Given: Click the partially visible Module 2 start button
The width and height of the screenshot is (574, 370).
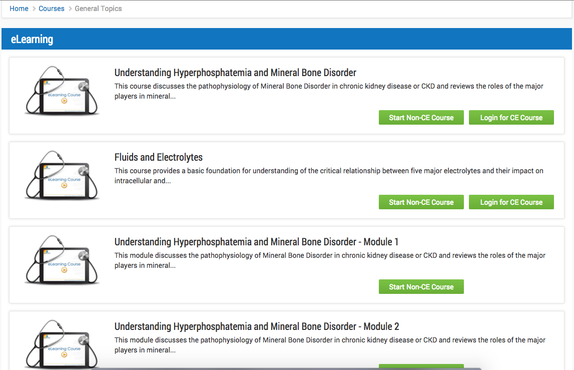Looking at the screenshot, I should 421,367.
